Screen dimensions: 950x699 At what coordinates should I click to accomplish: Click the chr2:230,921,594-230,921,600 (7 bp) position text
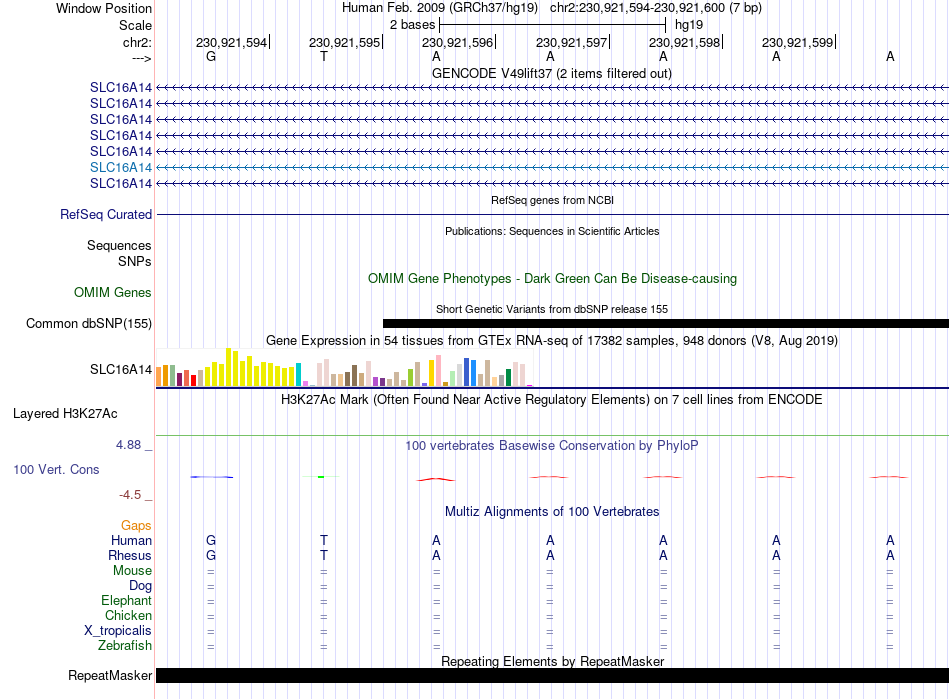click(x=656, y=8)
